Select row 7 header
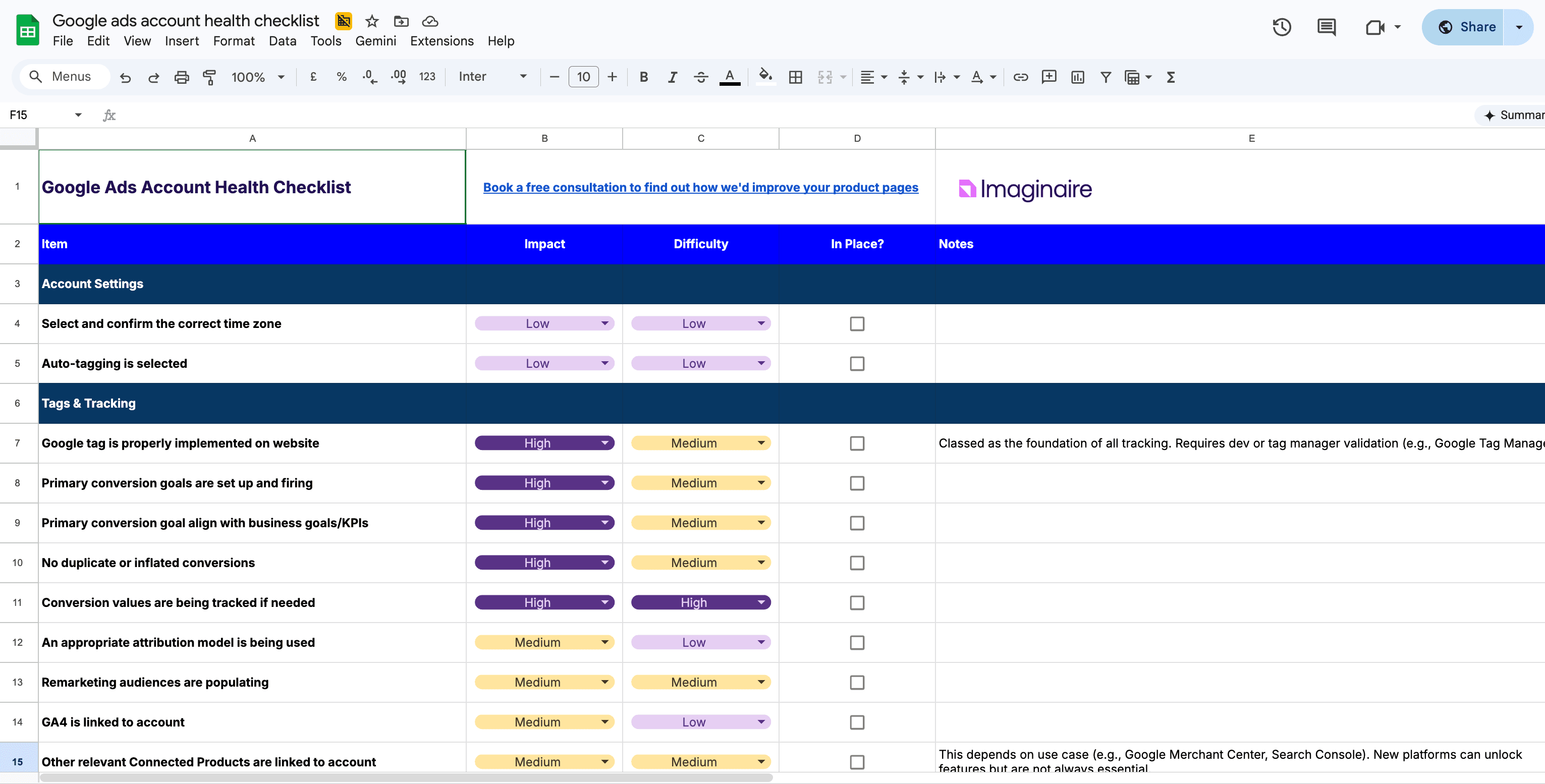Image resolution: width=1545 pixels, height=784 pixels. click(17, 443)
